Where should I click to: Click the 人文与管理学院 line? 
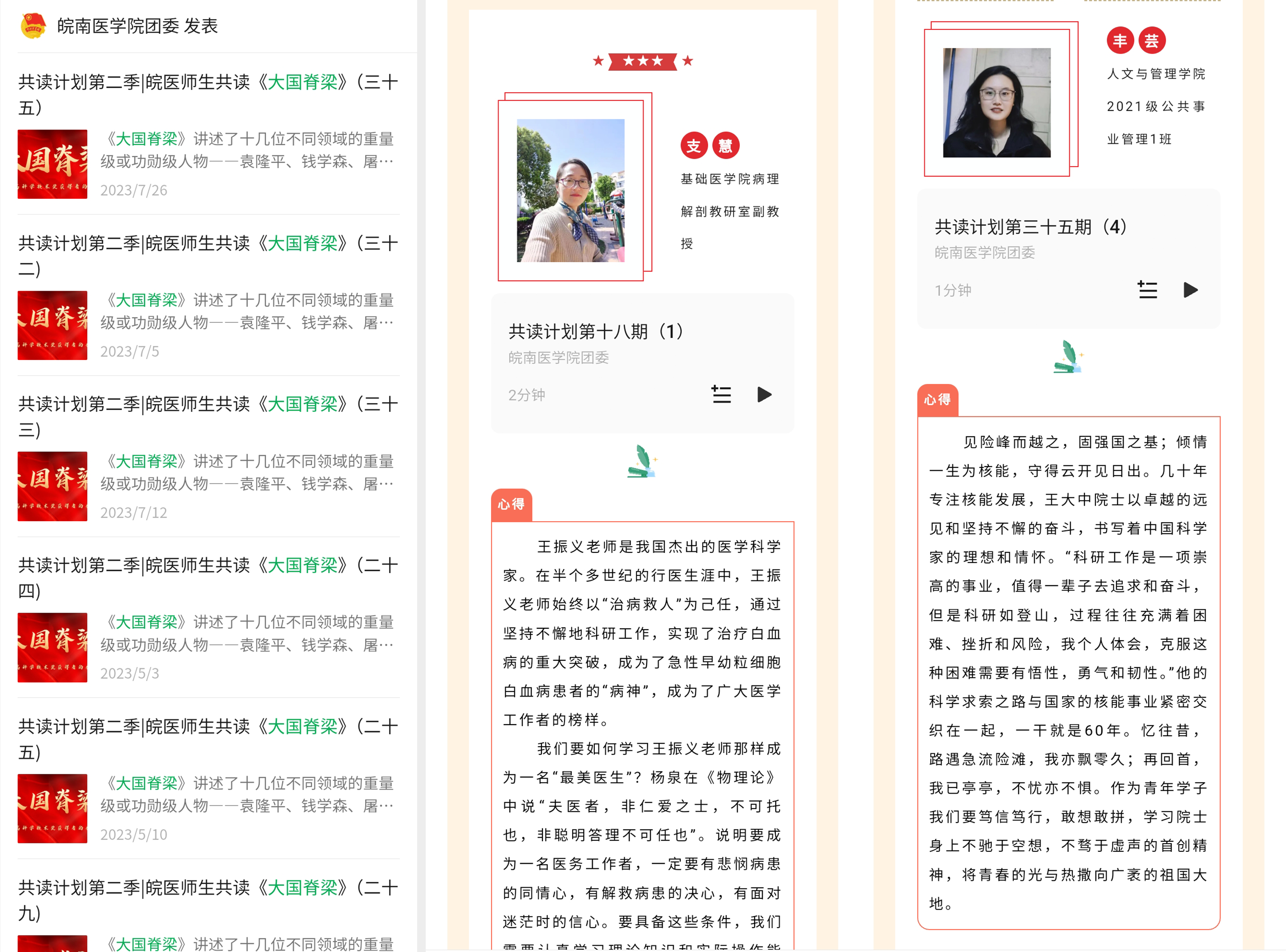1156,74
